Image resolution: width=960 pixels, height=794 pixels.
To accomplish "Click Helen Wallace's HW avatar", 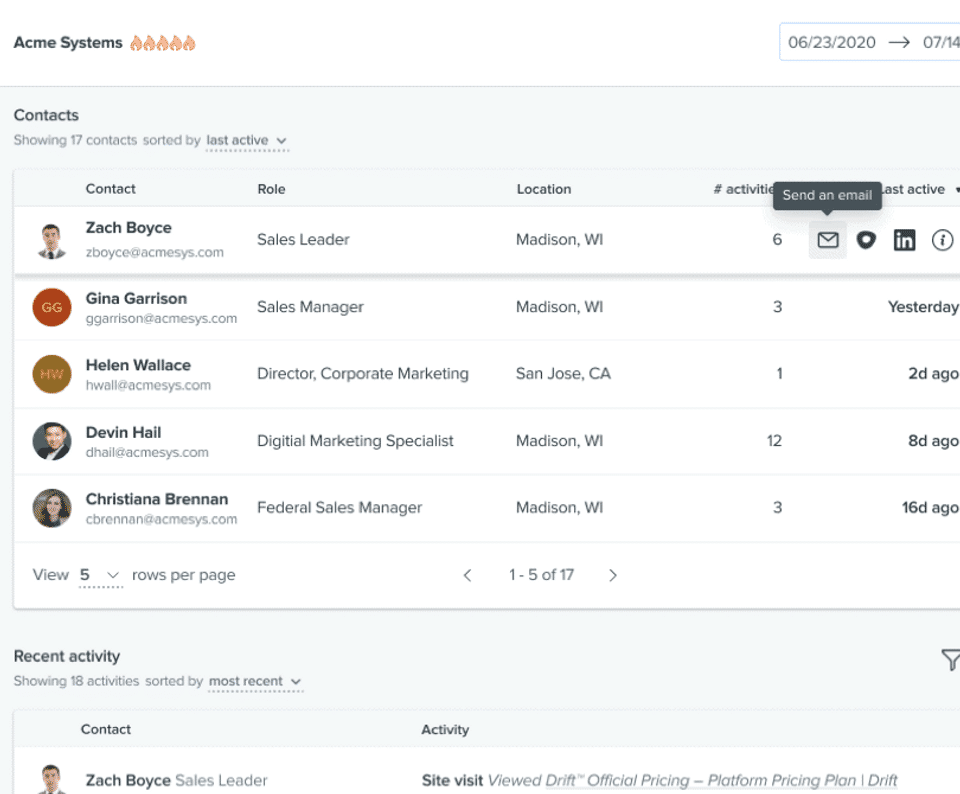I will [x=51, y=374].
